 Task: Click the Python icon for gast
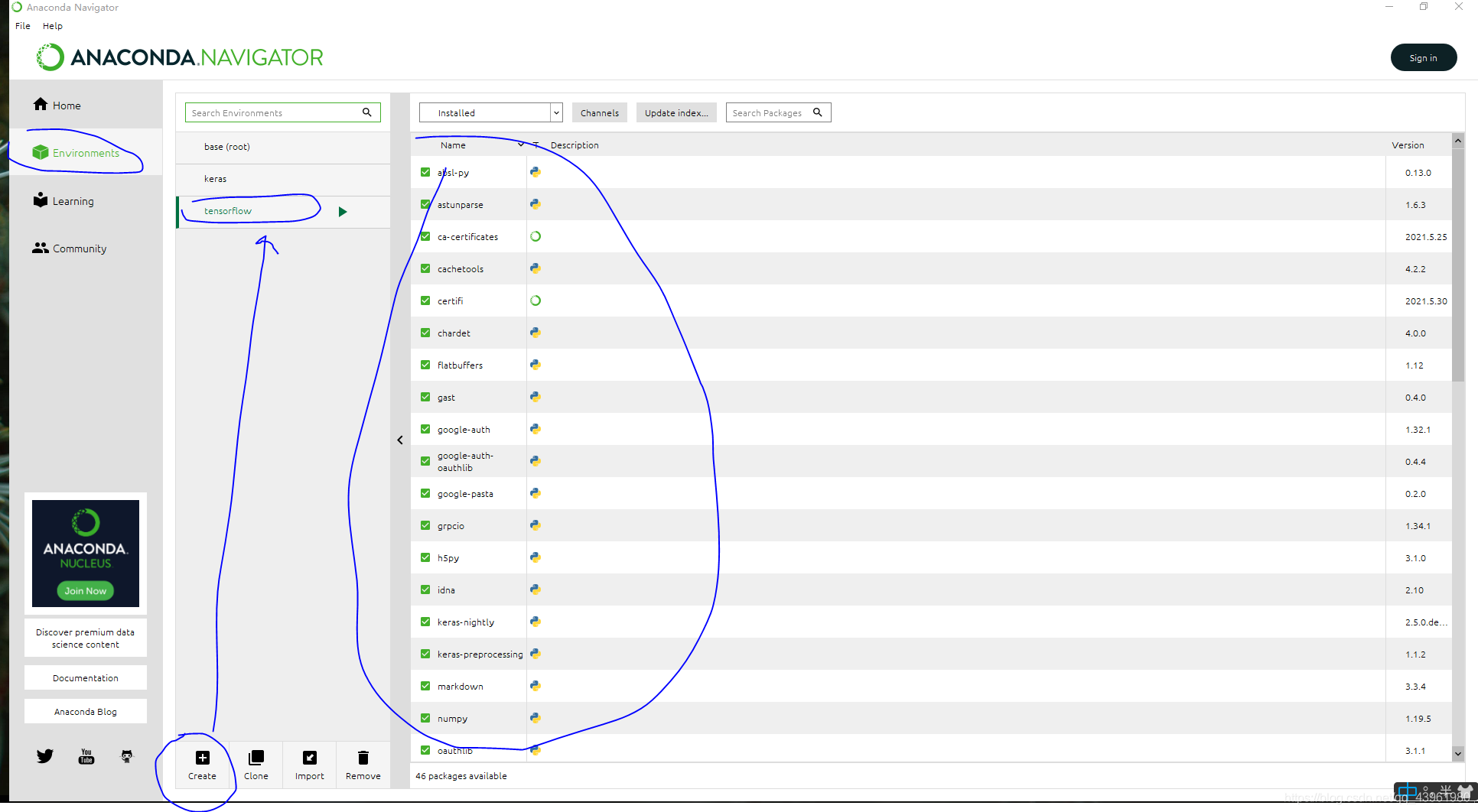536,397
